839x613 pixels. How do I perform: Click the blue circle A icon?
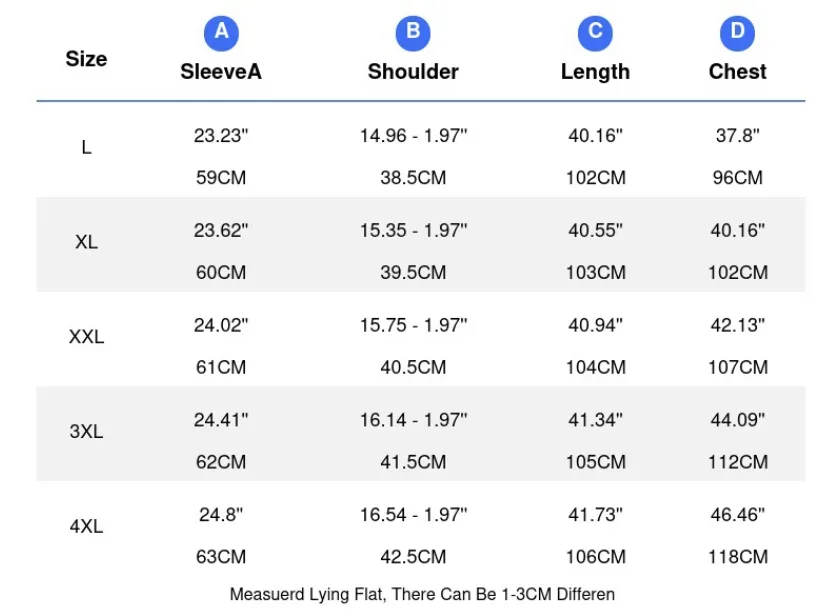(221, 33)
